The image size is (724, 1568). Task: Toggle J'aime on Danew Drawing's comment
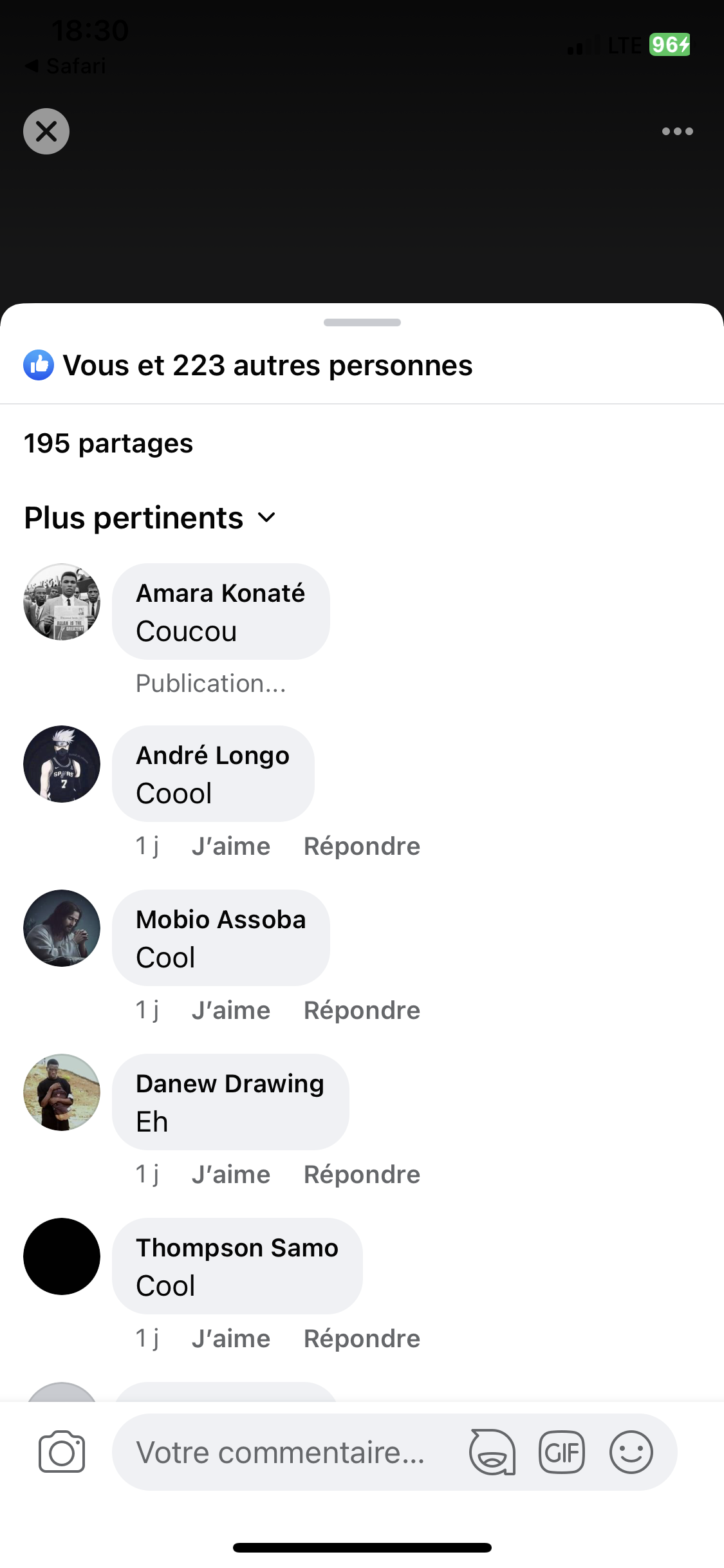coord(231,1175)
